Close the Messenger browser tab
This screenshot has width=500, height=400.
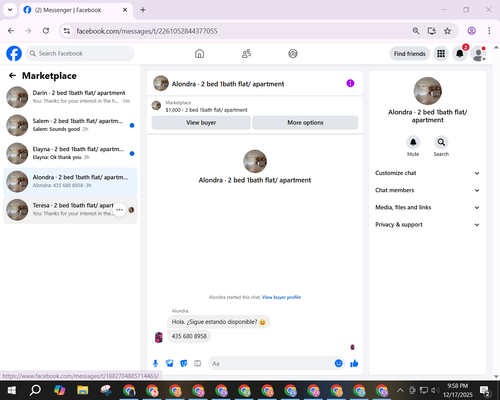125,10
